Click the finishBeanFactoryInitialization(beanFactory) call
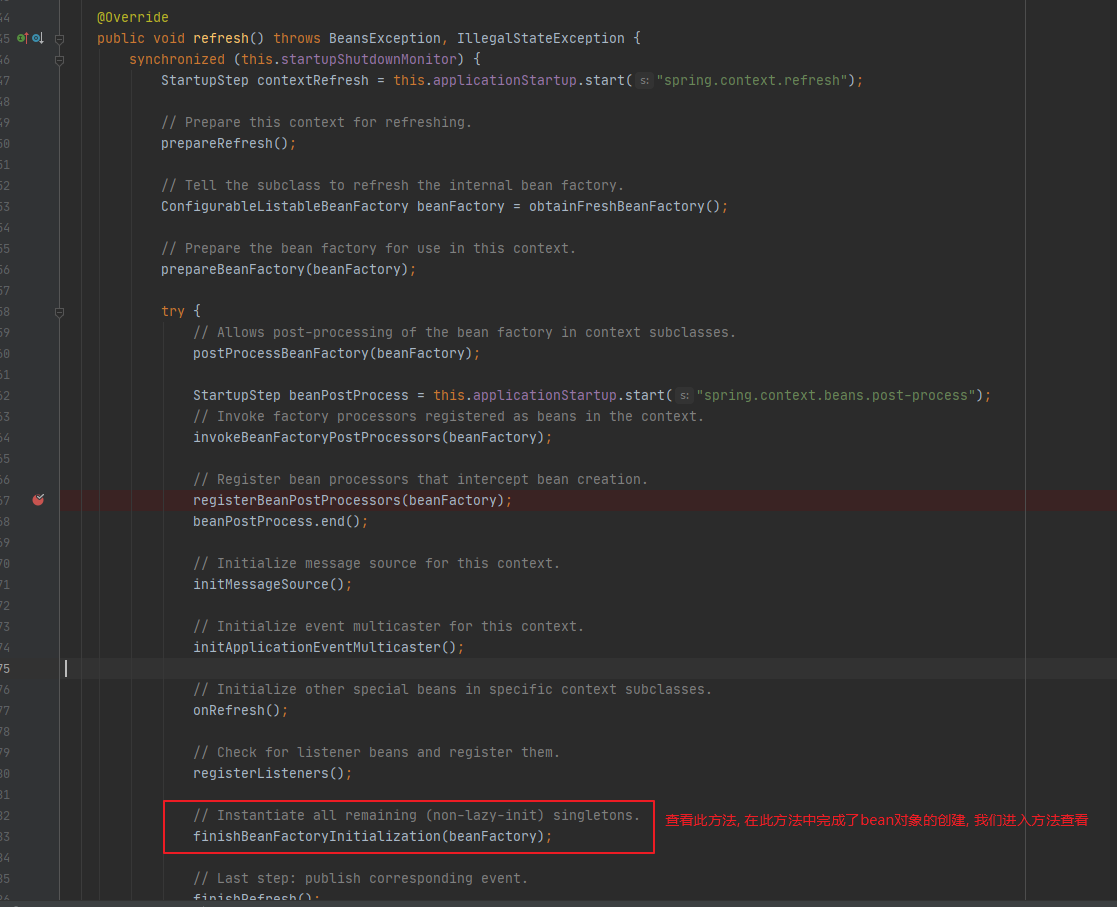1117x907 pixels. click(368, 836)
